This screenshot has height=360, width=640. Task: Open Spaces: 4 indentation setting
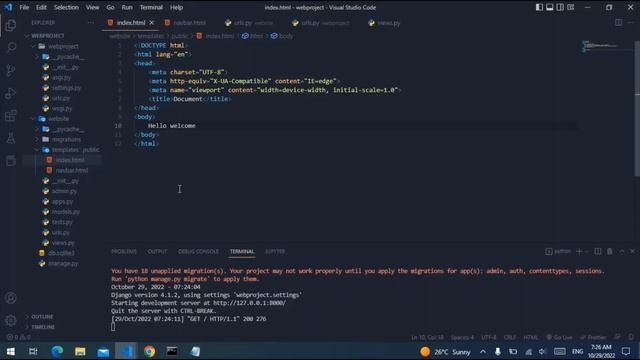tap(462, 337)
